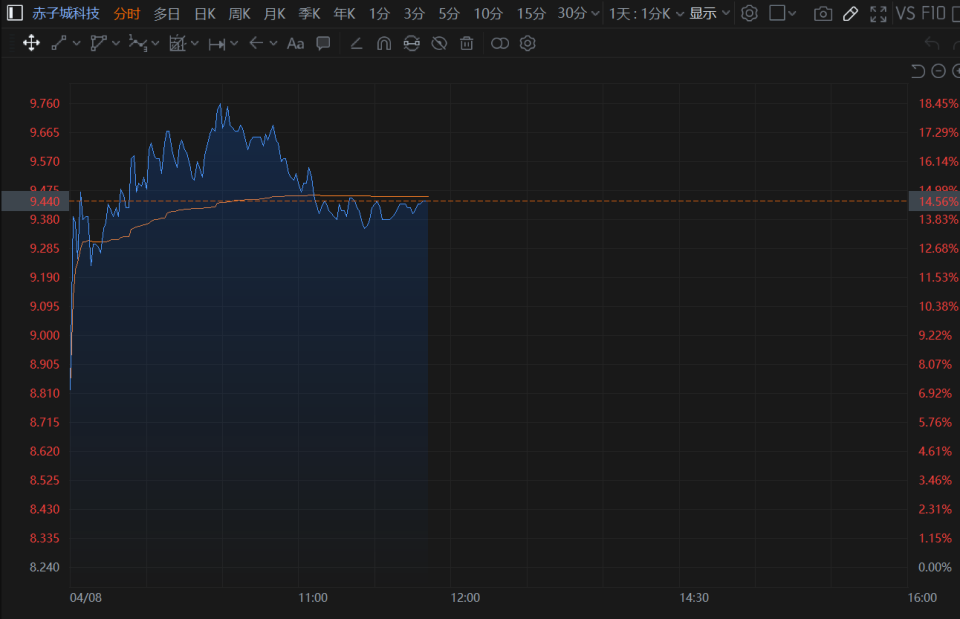Click the 8.240 base price label
The width and height of the screenshot is (960, 619).
point(45,567)
